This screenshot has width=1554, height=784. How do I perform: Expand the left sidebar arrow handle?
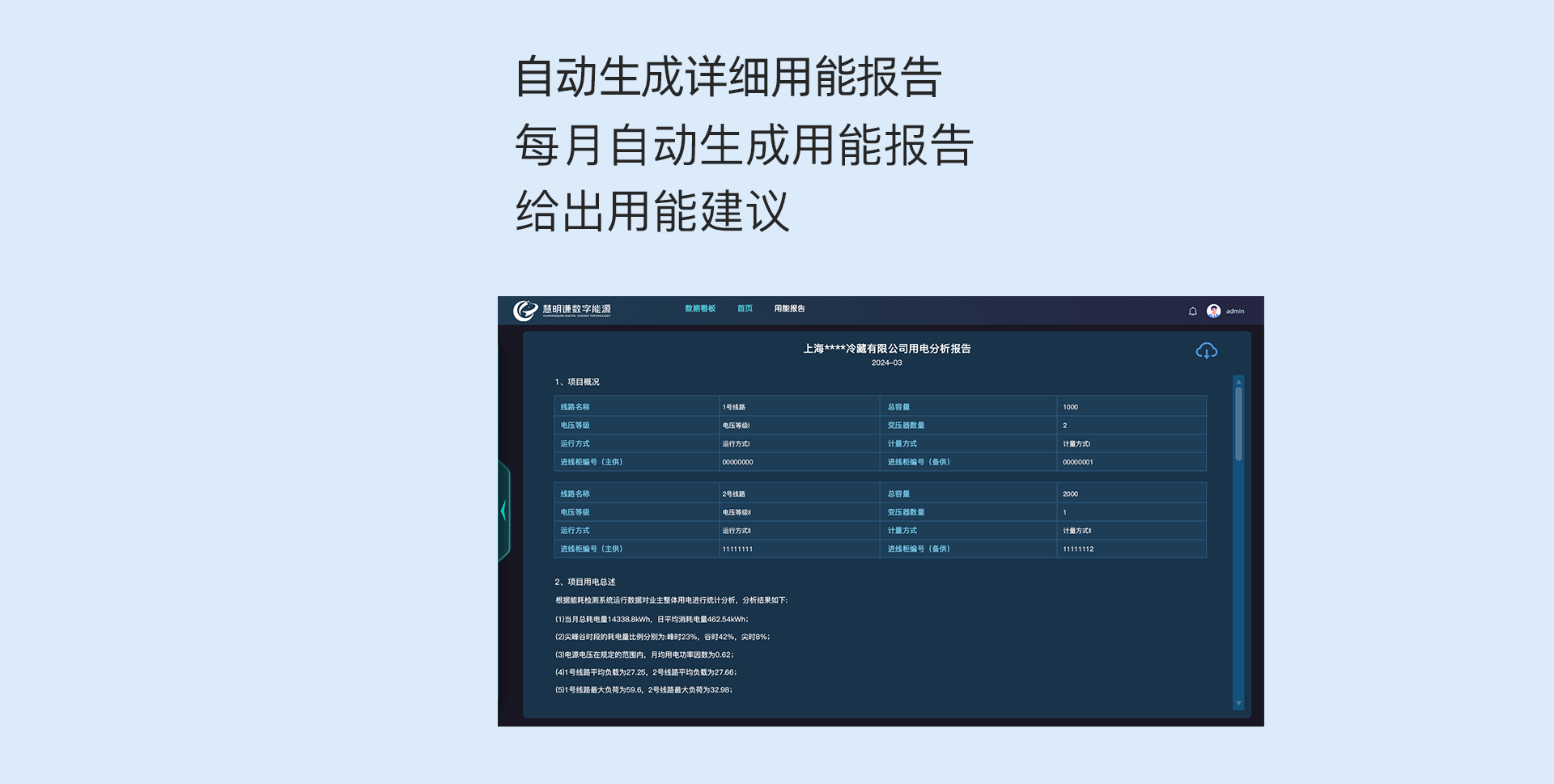(x=503, y=511)
